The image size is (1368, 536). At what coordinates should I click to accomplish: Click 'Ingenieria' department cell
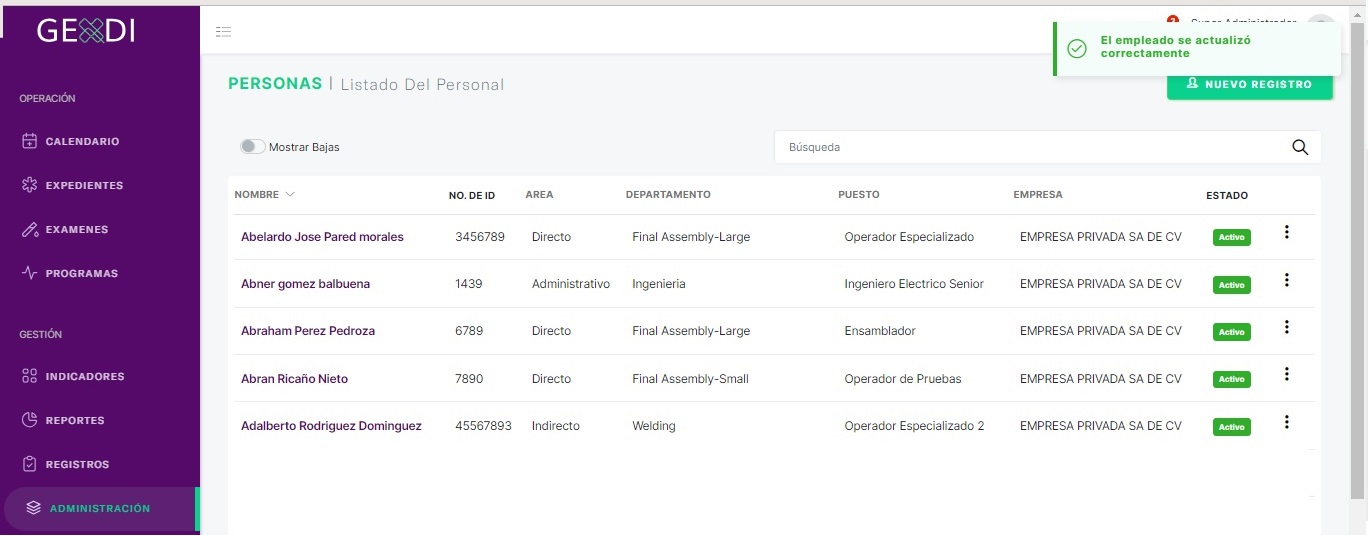pos(659,284)
